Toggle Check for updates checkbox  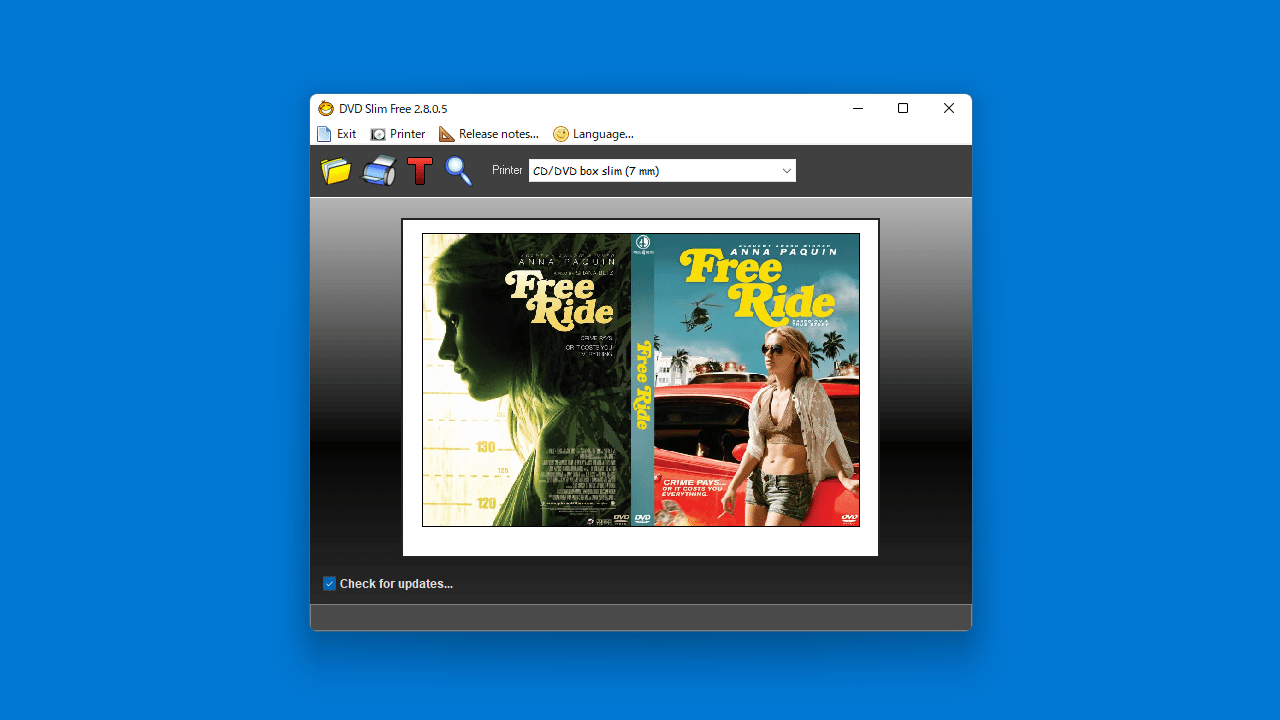(x=329, y=584)
